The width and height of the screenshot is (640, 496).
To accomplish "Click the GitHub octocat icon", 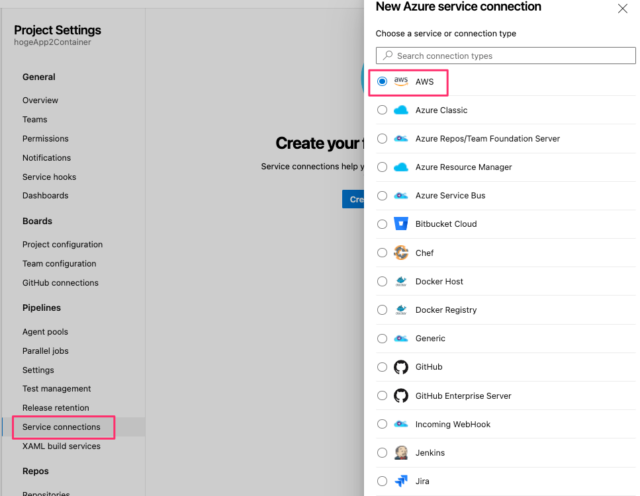I will point(401,367).
